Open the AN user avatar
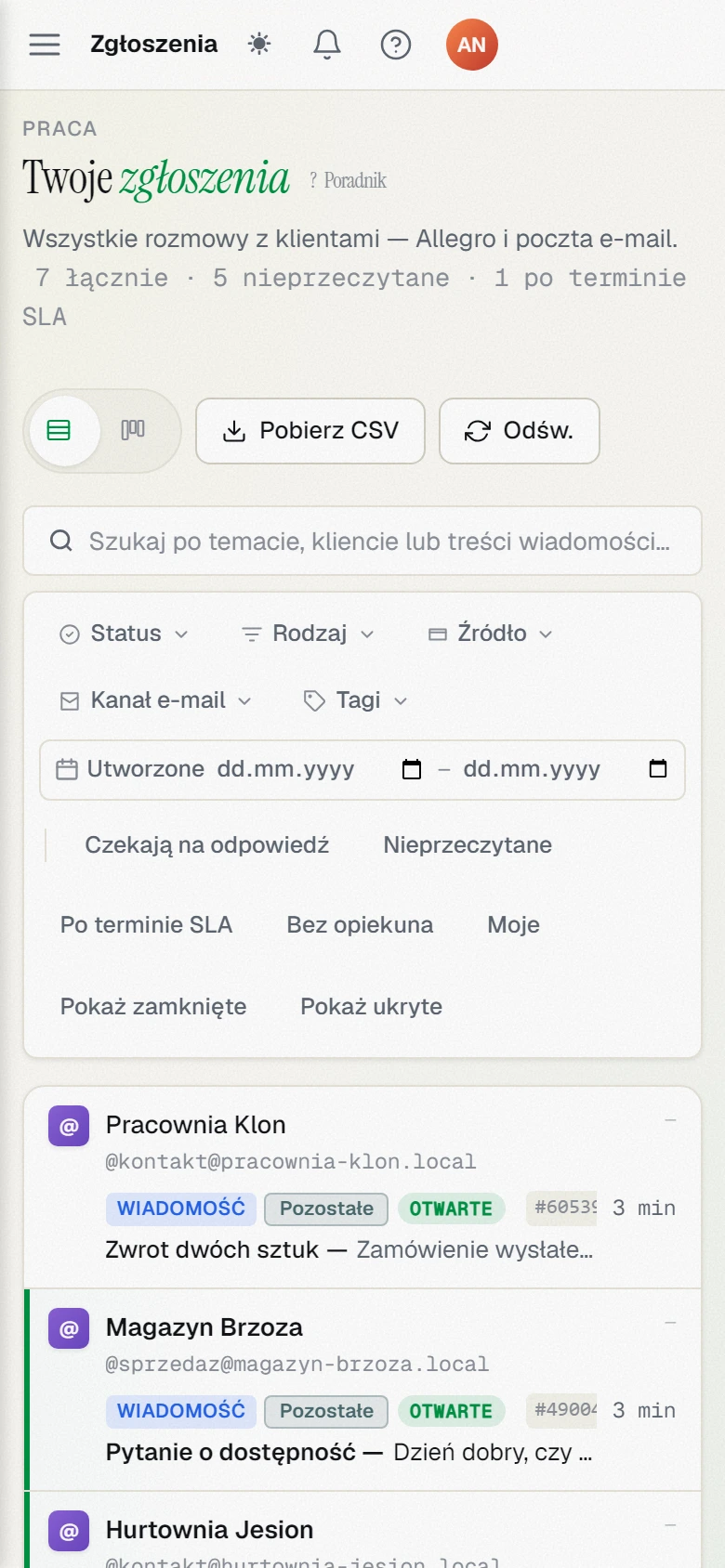The height and width of the screenshot is (1568, 725). (x=472, y=45)
